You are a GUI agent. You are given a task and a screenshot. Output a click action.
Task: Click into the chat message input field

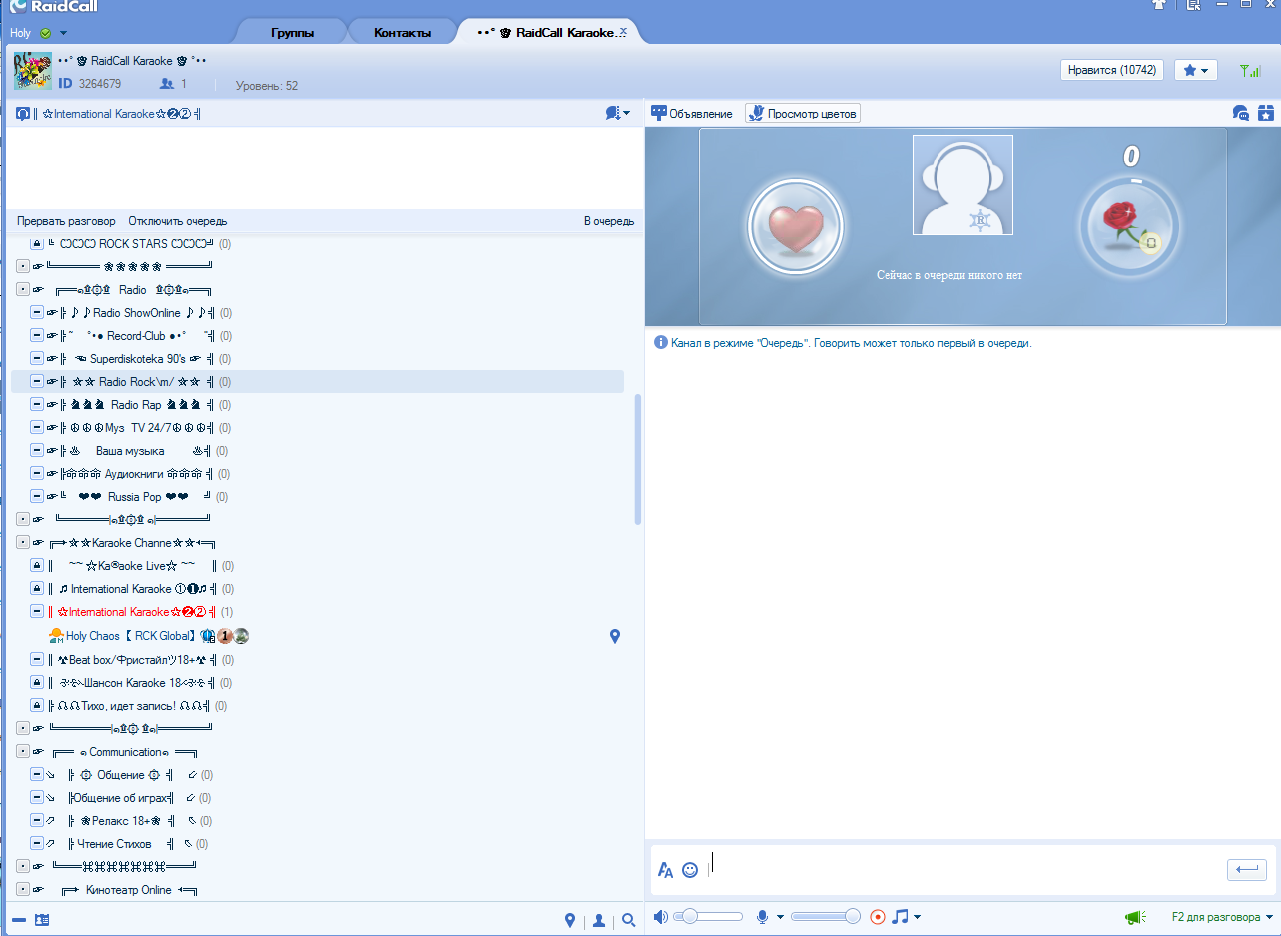[x=965, y=869]
